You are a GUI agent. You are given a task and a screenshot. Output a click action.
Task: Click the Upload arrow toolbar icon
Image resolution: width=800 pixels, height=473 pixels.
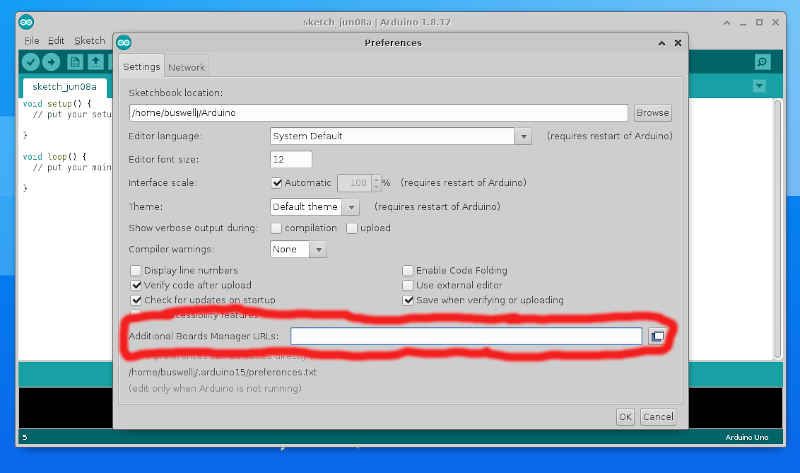[51, 62]
